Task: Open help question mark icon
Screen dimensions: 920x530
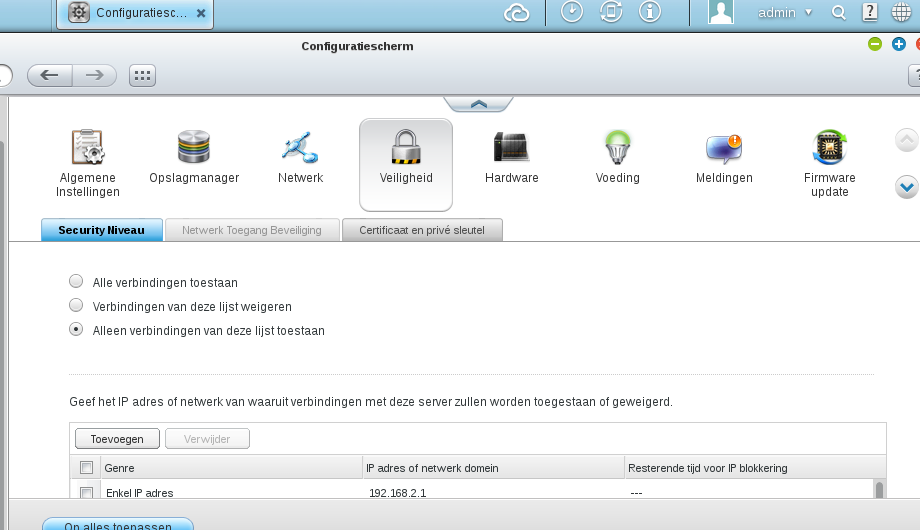Action: point(870,12)
